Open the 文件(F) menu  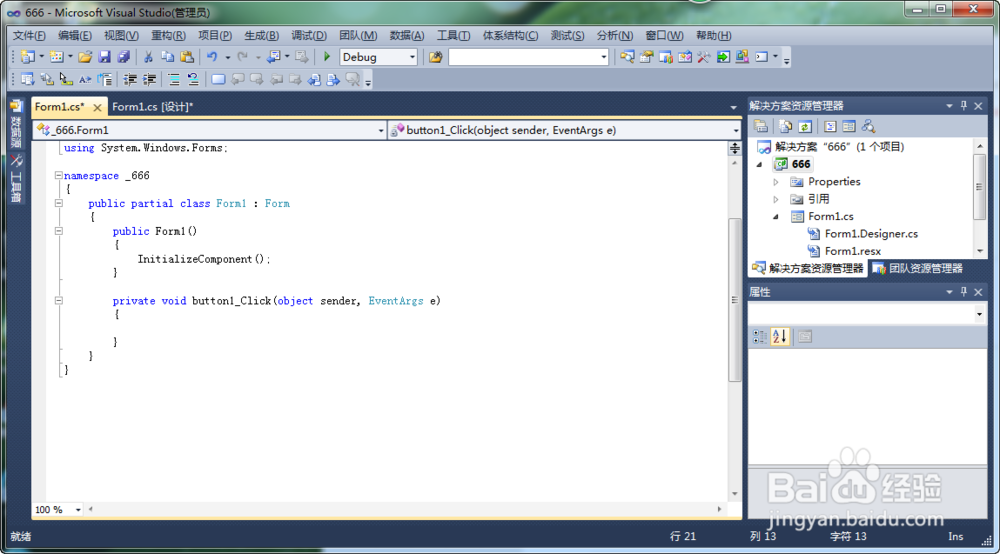click(x=29, y=36)
